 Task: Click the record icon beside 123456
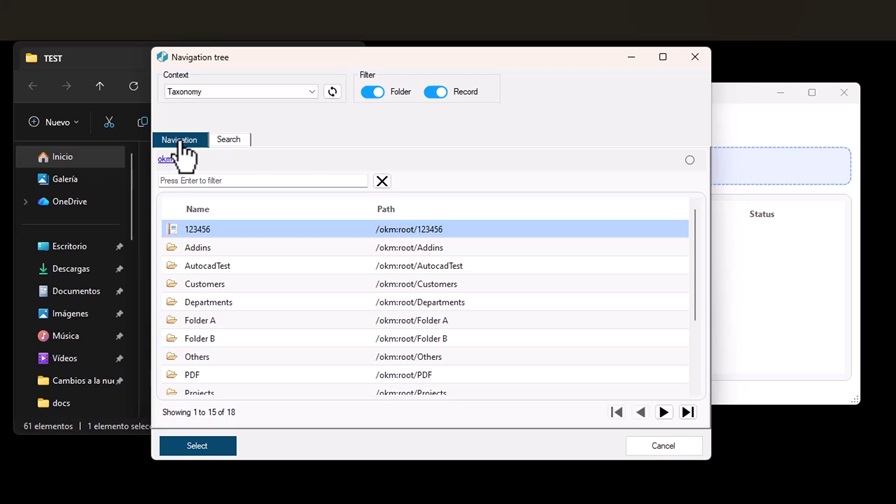(x=172, y=229)
